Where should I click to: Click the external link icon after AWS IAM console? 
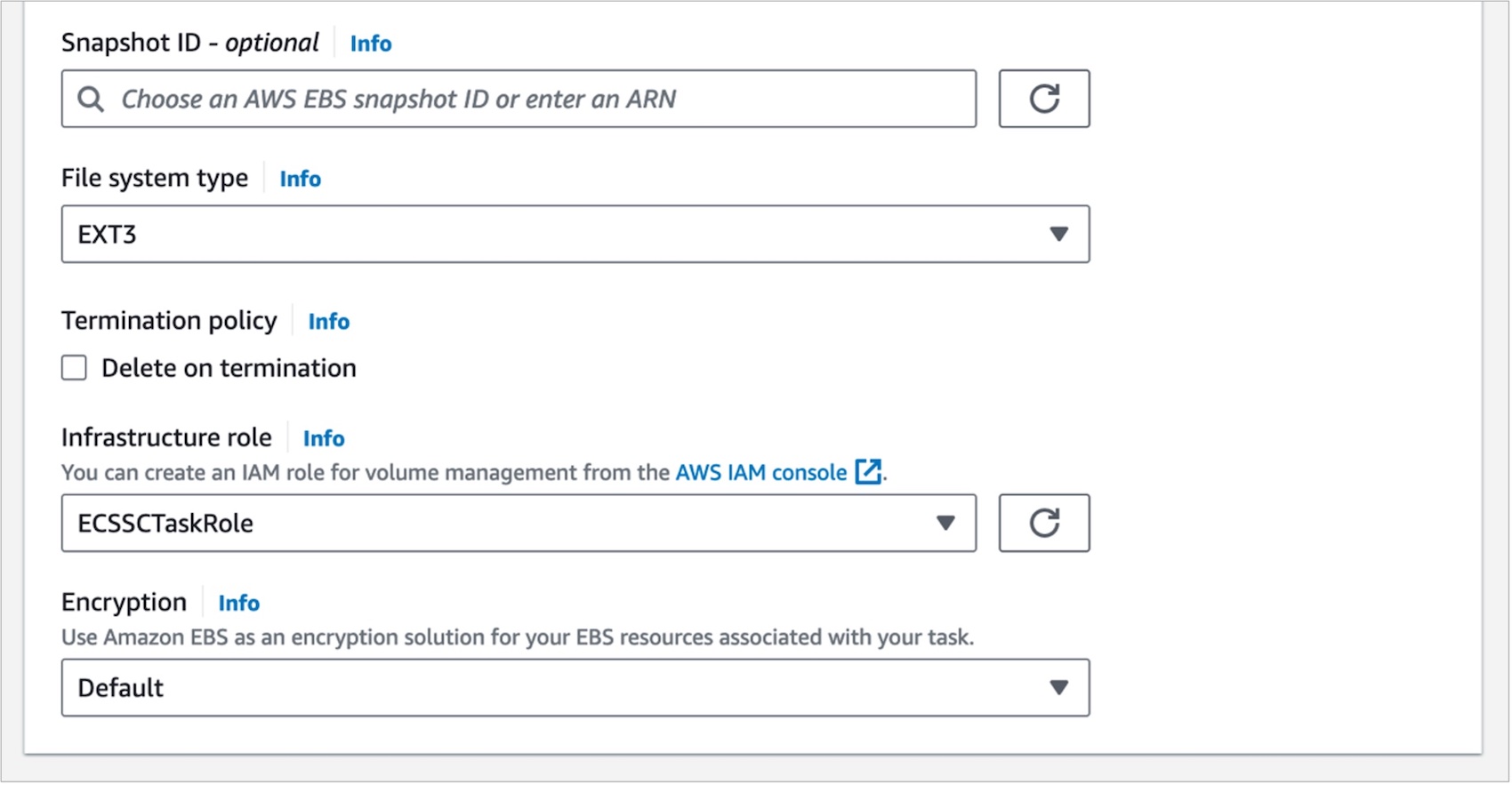[867, 472]
